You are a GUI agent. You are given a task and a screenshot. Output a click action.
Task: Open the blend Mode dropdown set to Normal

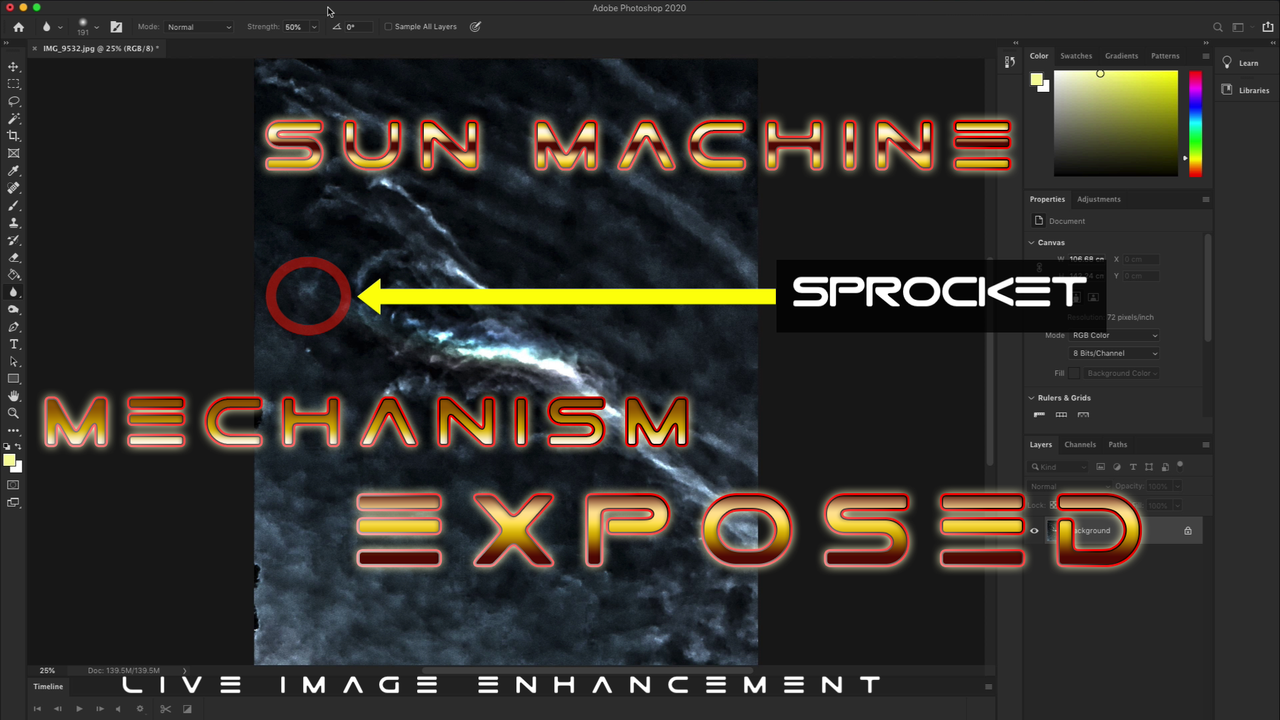point(198,27)
